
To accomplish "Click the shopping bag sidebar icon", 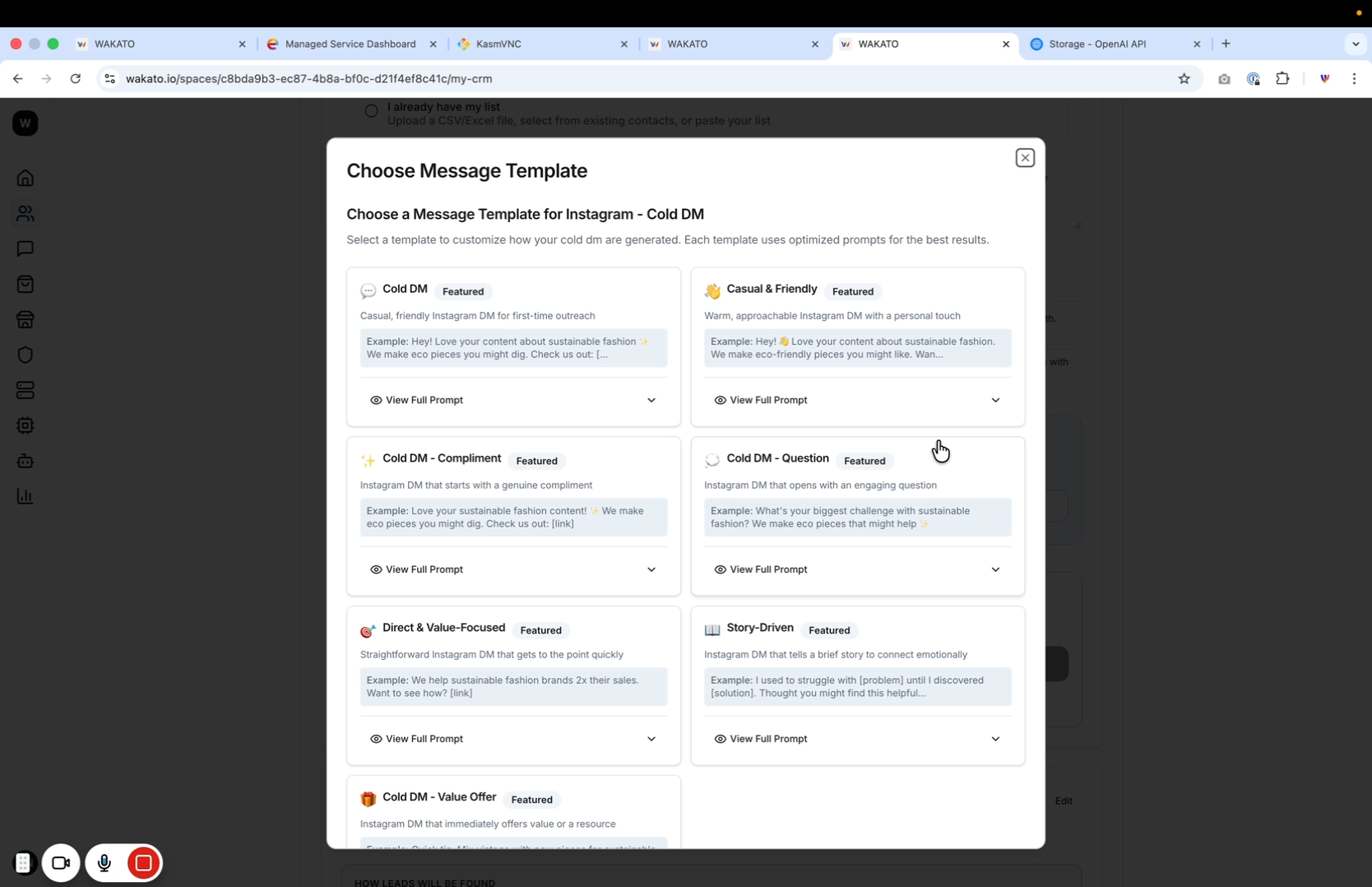I will pyautogui.click(x=25, y=284).
